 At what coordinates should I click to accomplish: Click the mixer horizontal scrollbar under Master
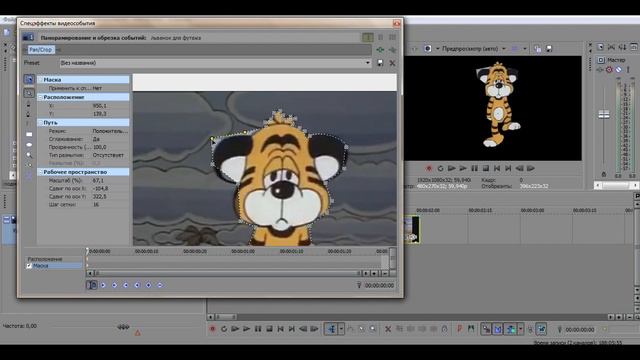click(x=617, y=185)
